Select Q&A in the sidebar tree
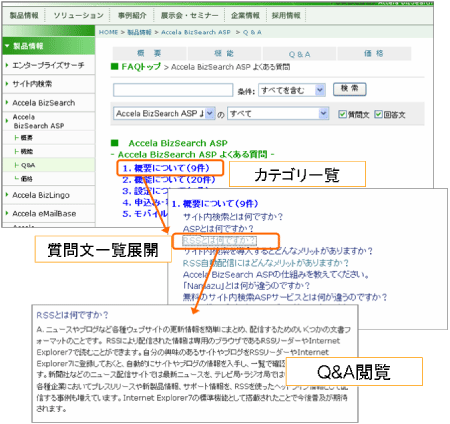The image size is (450, 424). [x=28, y=165]
